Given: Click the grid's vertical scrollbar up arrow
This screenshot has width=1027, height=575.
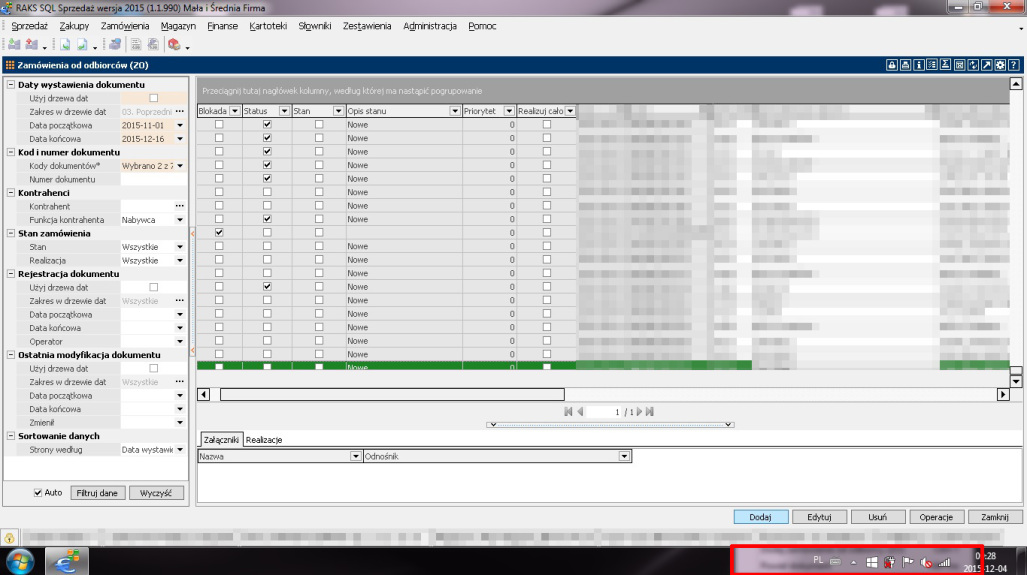Looking at the screenshot, I should point(1016,84).
